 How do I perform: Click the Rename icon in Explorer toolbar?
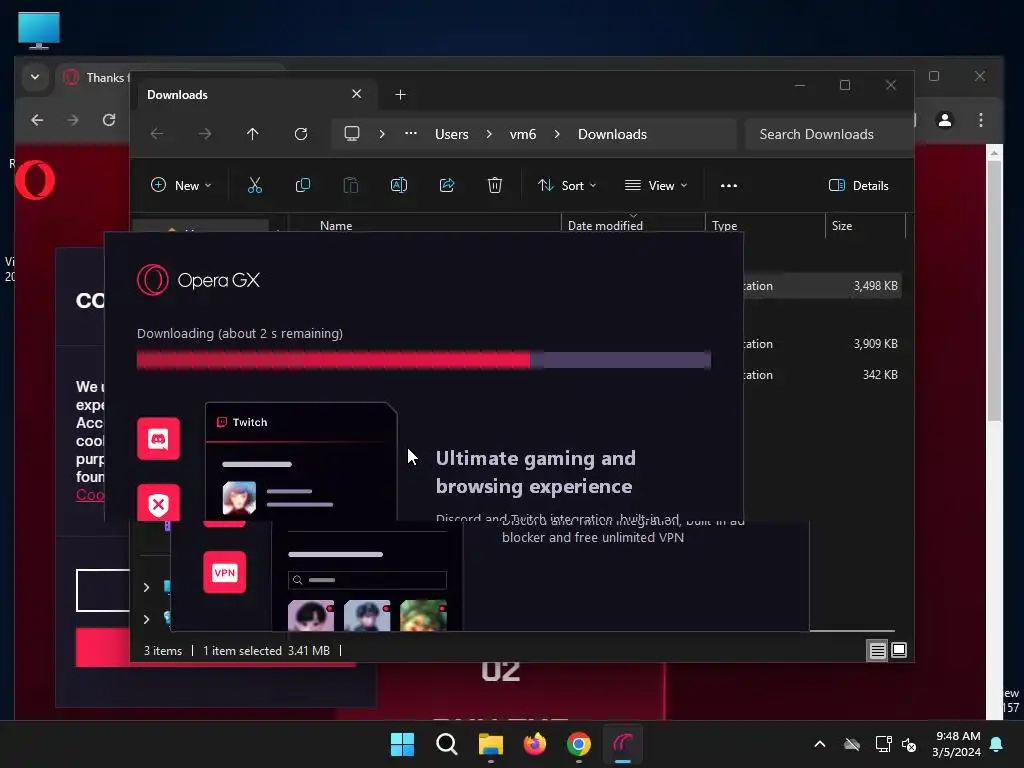point(398,185)
